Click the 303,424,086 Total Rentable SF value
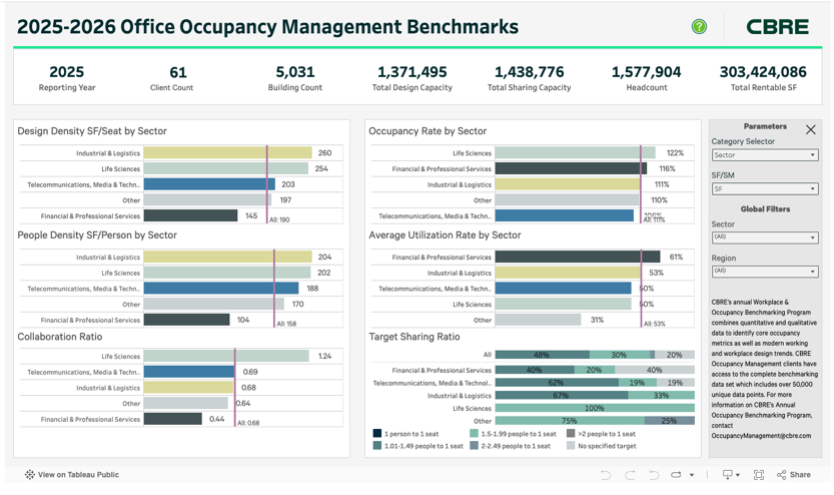The image size is (834, 495). 763,72
